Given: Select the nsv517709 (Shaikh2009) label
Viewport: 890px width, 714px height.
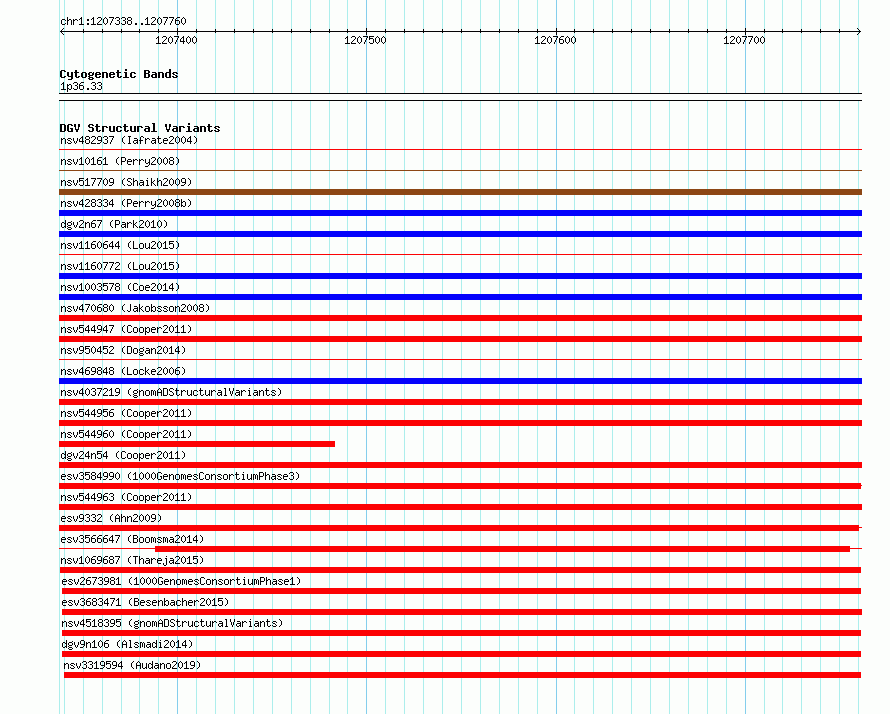Looking at the screenshot, I should pos(126,182).
